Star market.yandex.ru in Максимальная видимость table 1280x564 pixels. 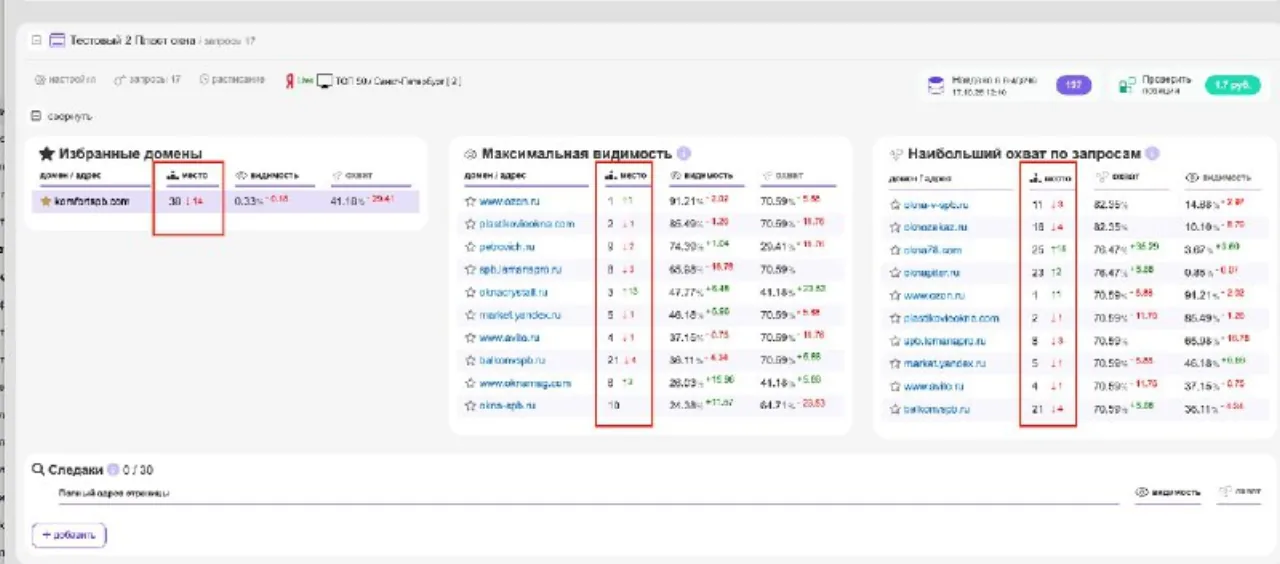point(470,315)
